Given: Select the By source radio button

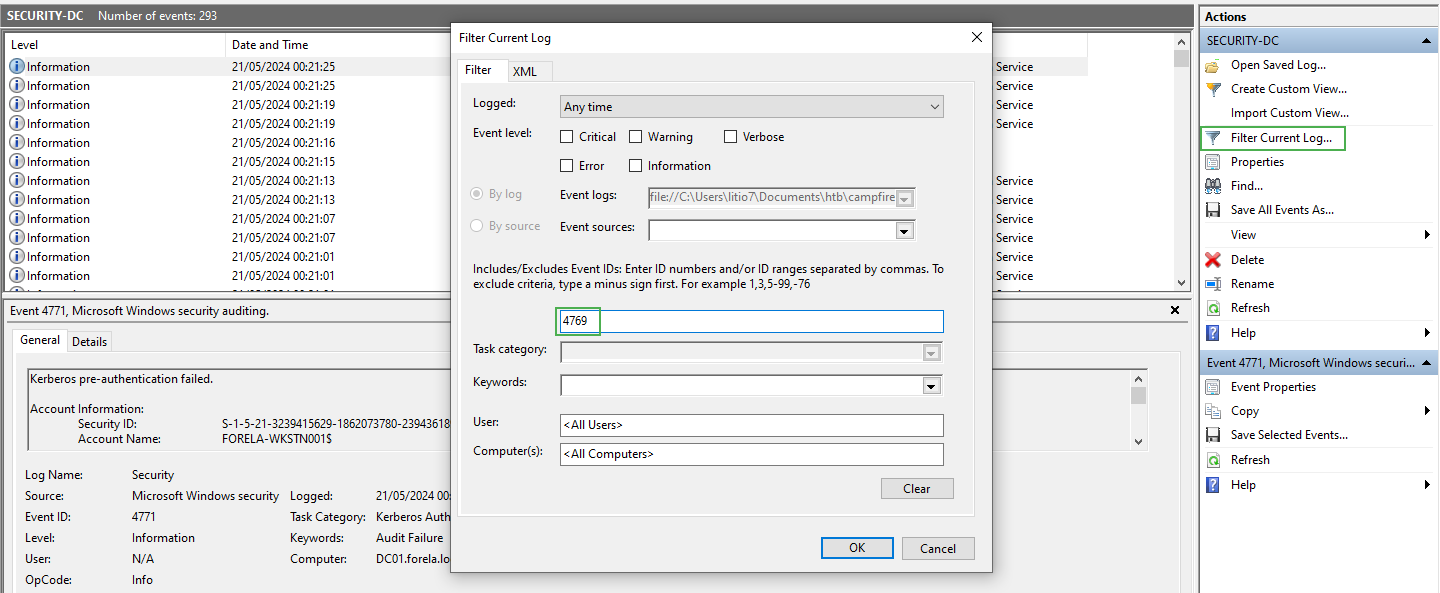Looking at the screenshot, I should pyautogui.click(x=476, y=226).
